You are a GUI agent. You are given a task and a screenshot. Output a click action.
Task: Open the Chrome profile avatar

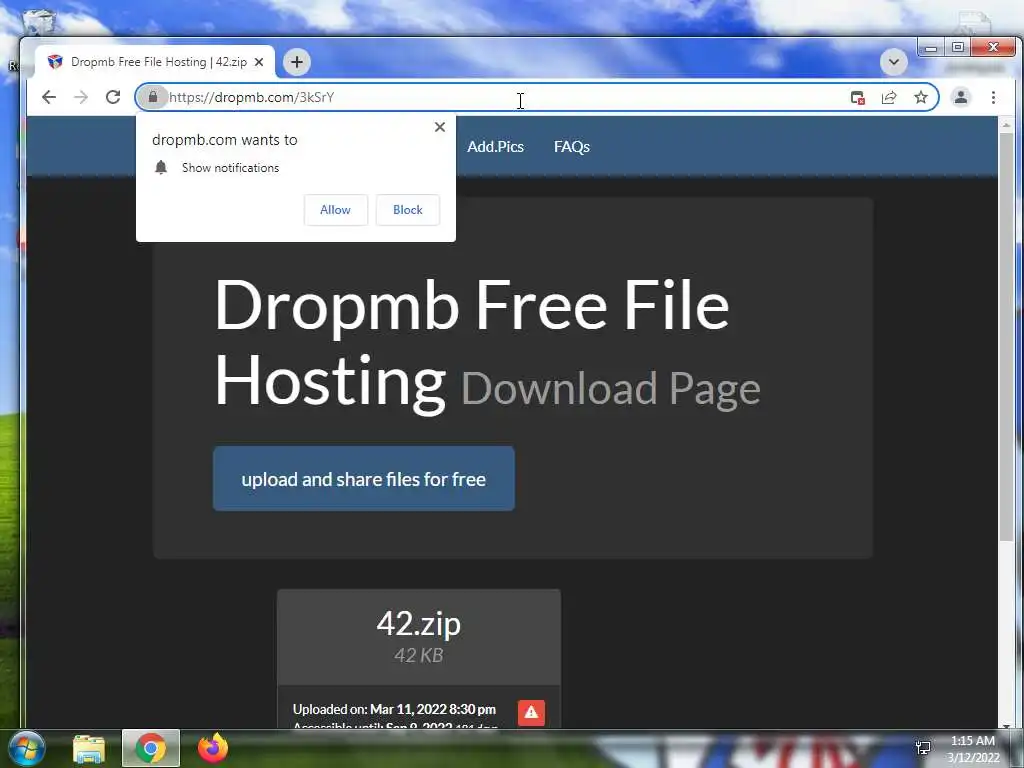click(x=961, y=97)
